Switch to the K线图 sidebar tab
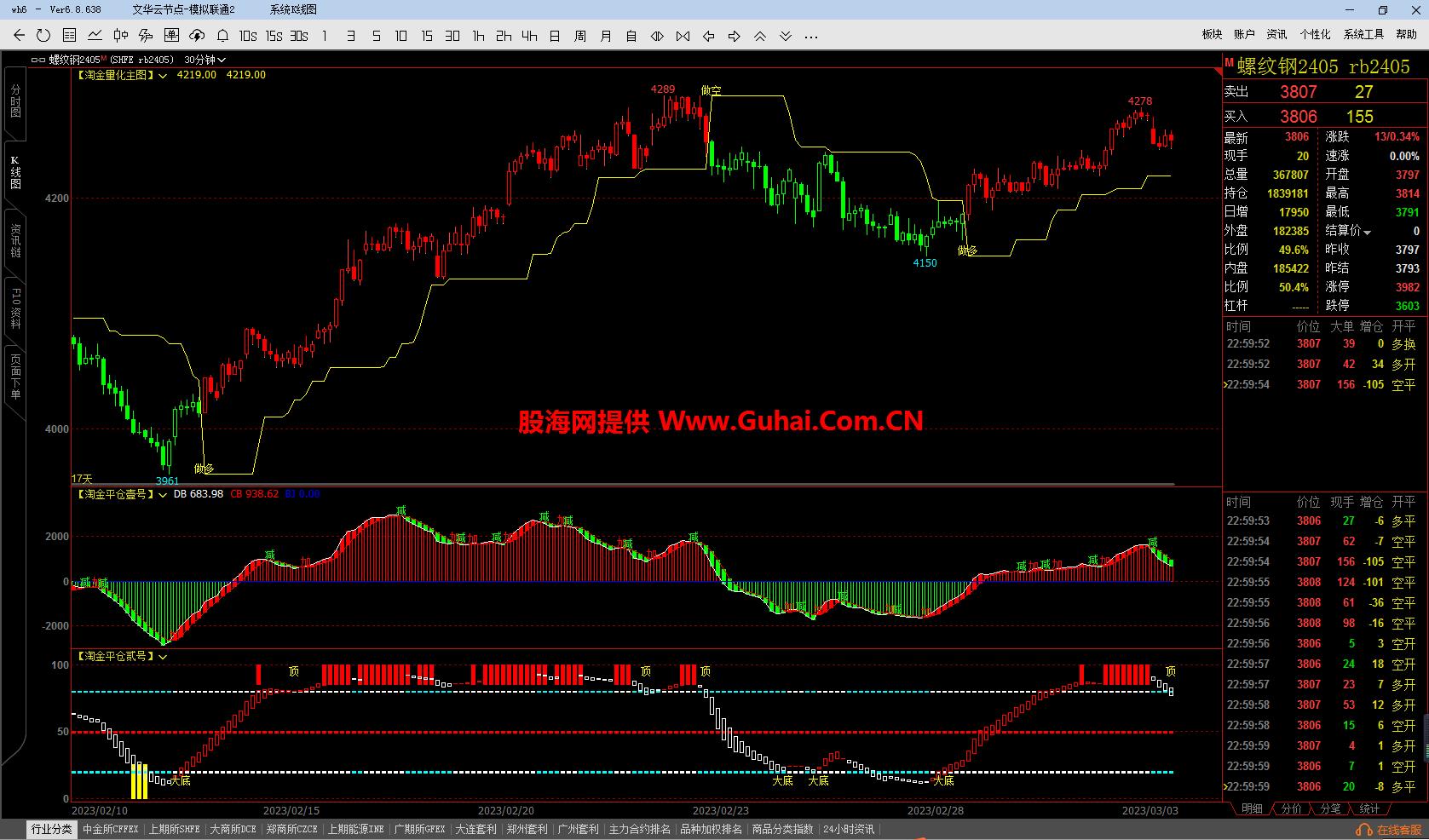 14,170
